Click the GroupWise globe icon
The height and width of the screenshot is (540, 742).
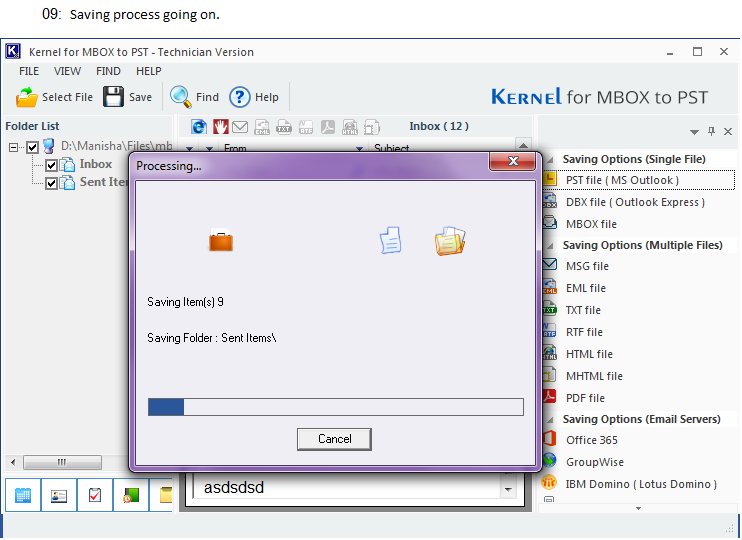[549, 460]
